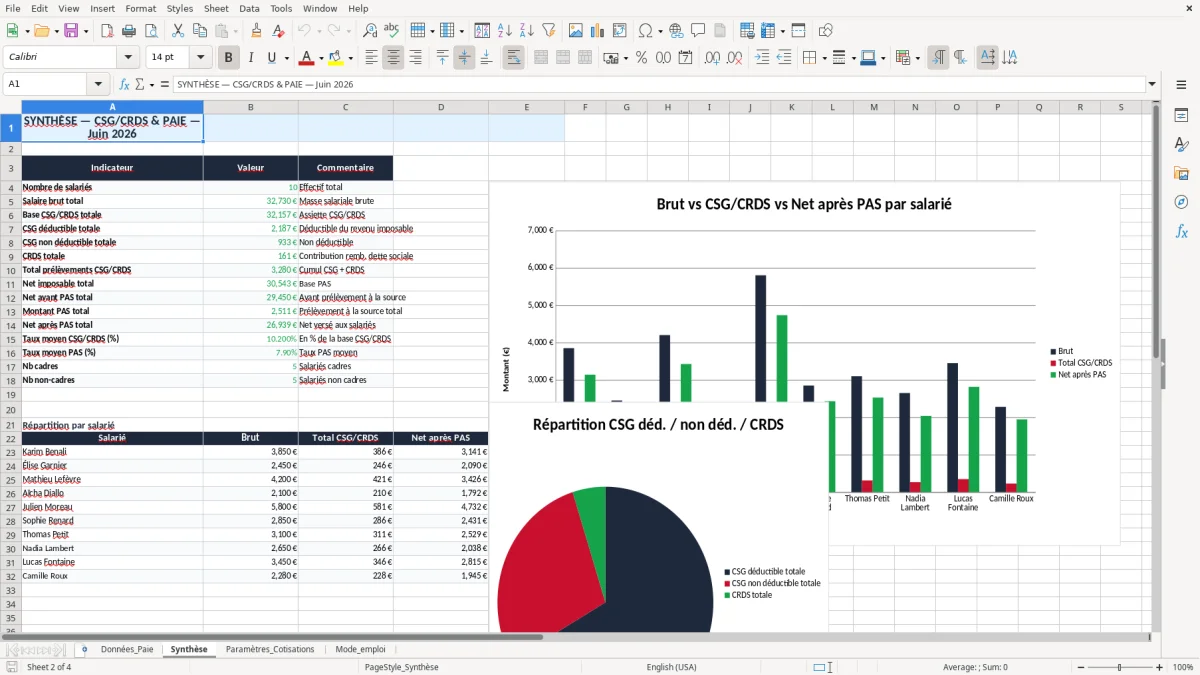Open underline style dropdown arrow
This screenshot has height=675, width=1200.
pyautogui.click(x=286, y=58)
